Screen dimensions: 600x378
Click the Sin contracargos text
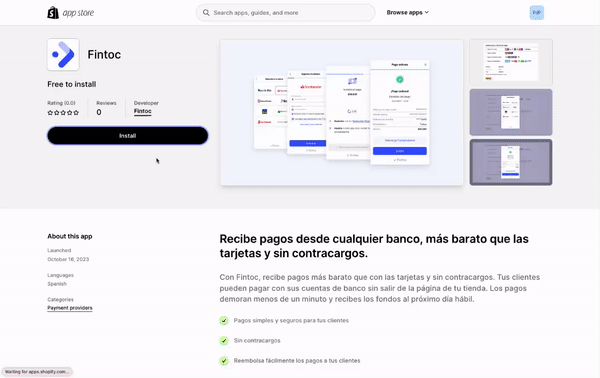[x=257, y=341]
